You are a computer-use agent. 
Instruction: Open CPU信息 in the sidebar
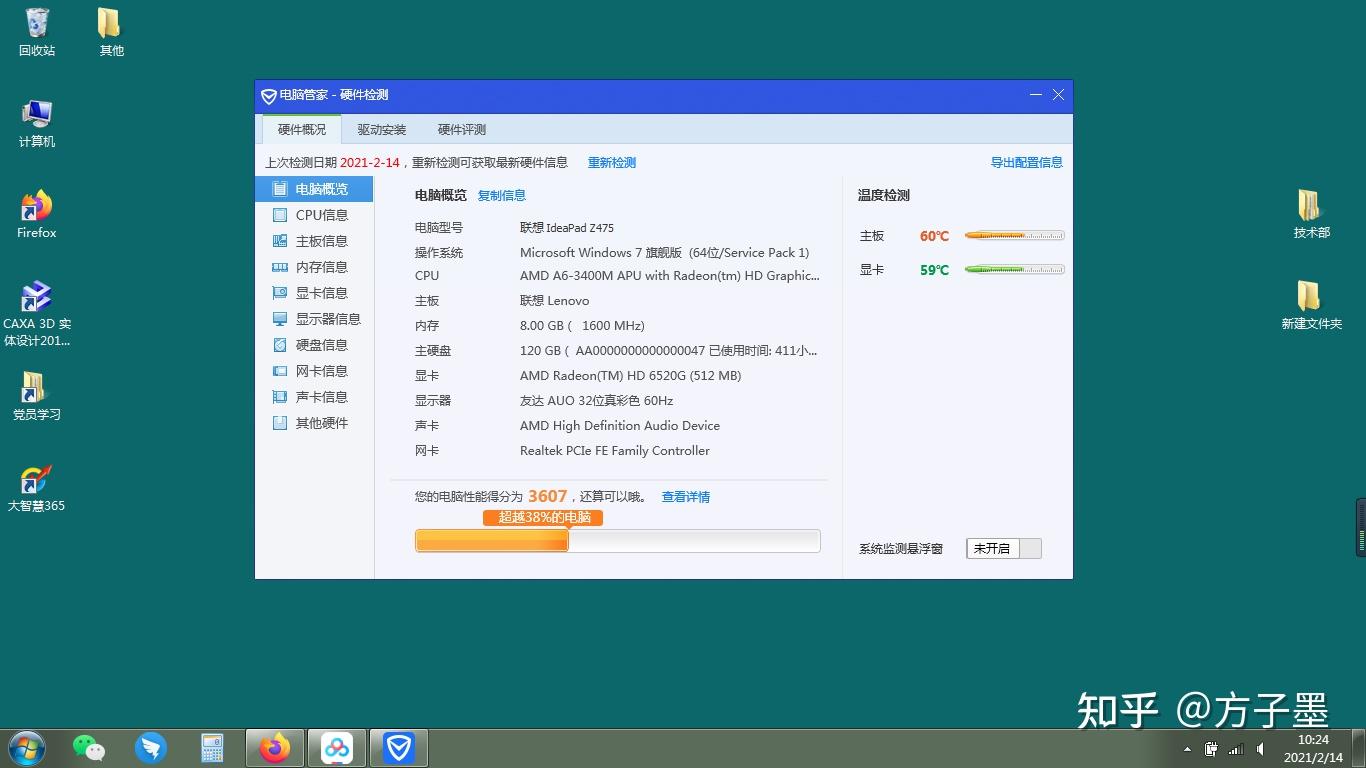[x=313, y=215]
